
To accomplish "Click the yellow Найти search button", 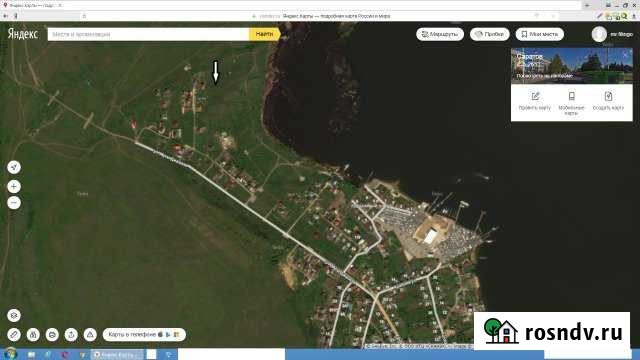I will pyautogui.click(x=264, y=34).
